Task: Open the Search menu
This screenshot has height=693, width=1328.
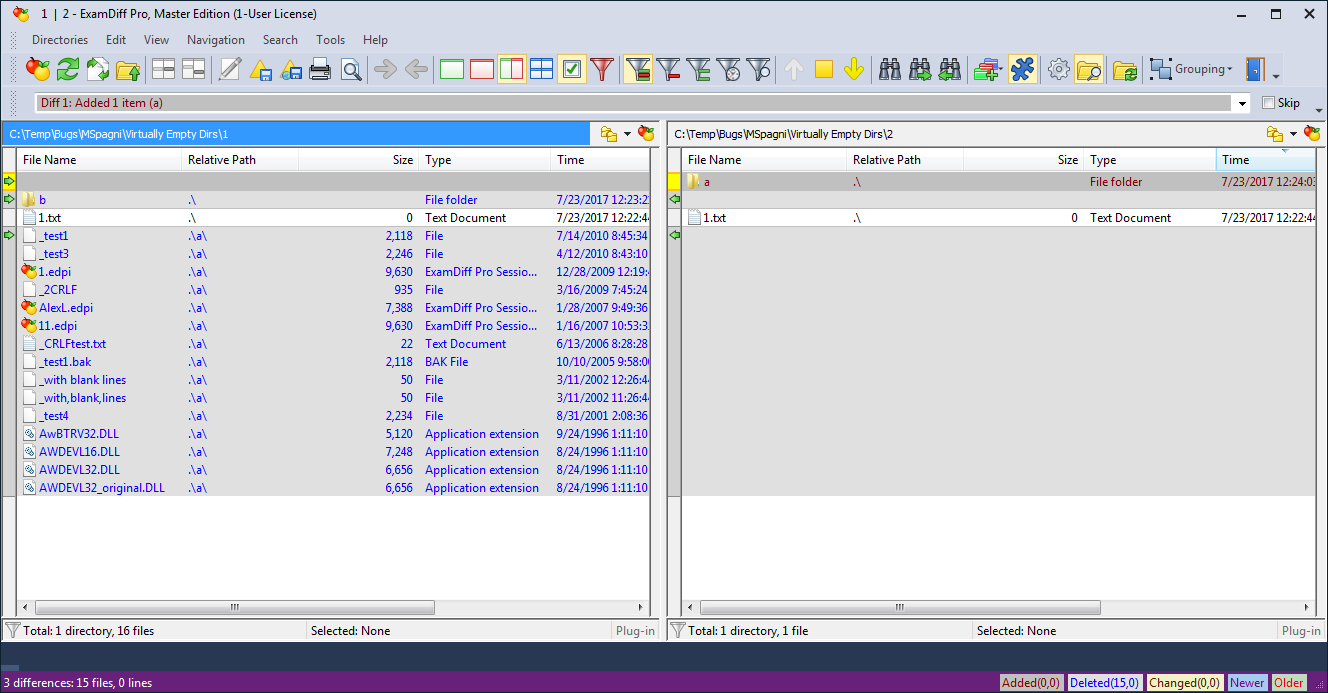Action: click(280, 40)
